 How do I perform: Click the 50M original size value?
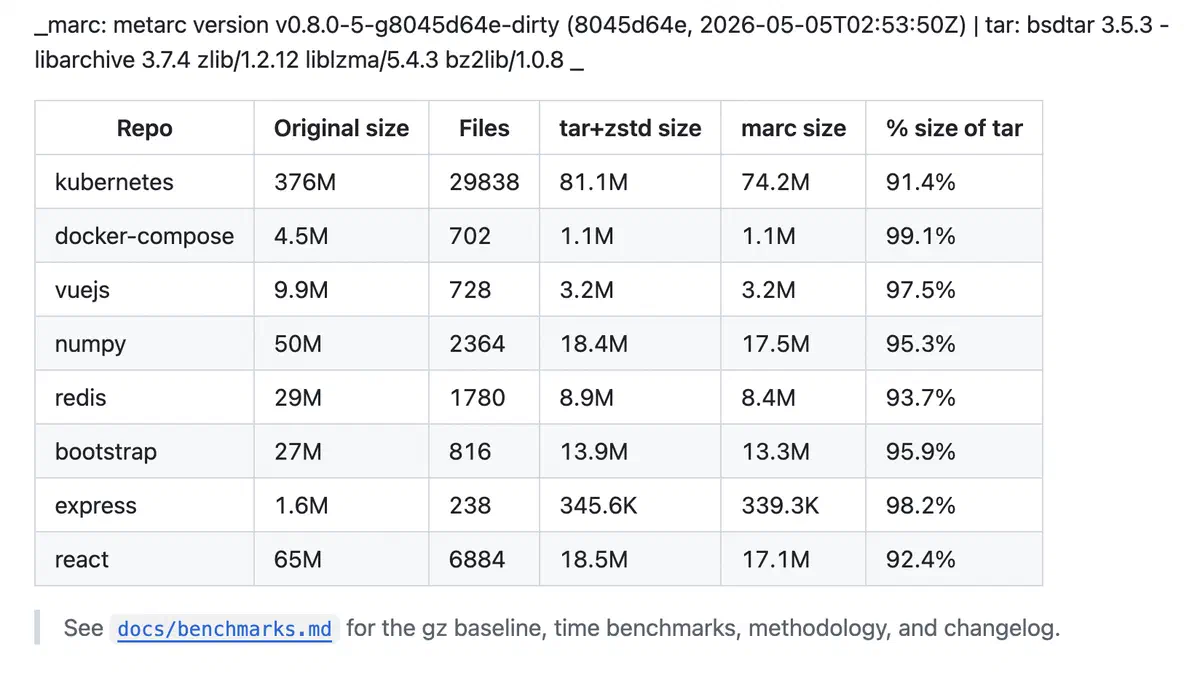click(x=298, y=344)
